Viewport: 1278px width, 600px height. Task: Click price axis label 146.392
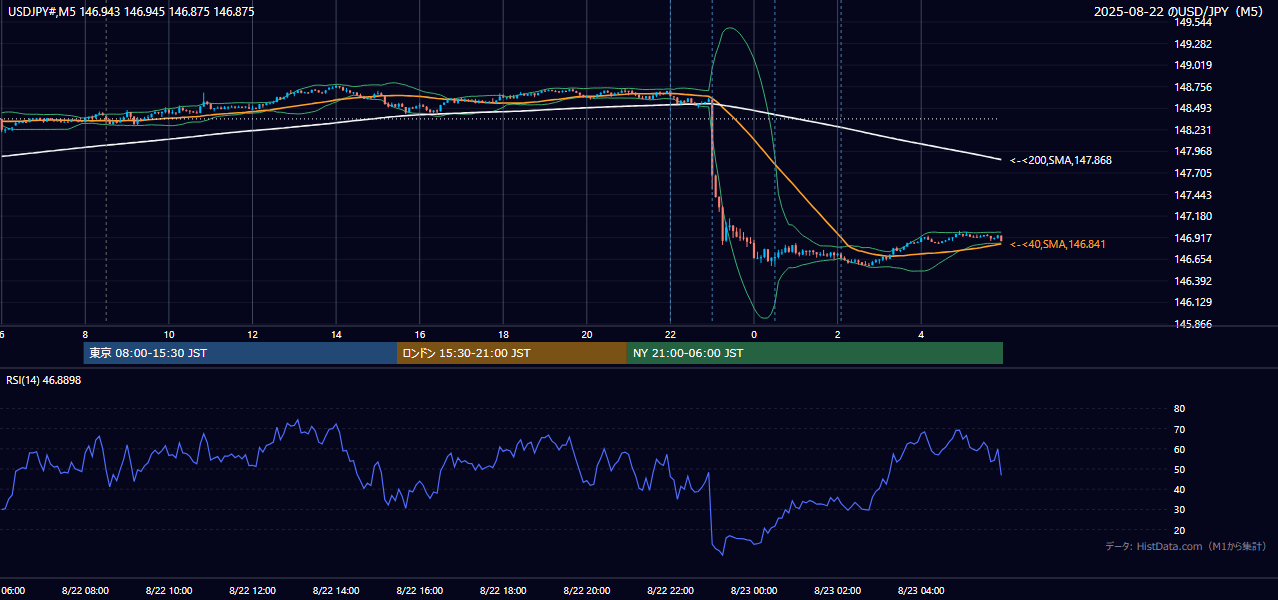[x=1192, y=281]
